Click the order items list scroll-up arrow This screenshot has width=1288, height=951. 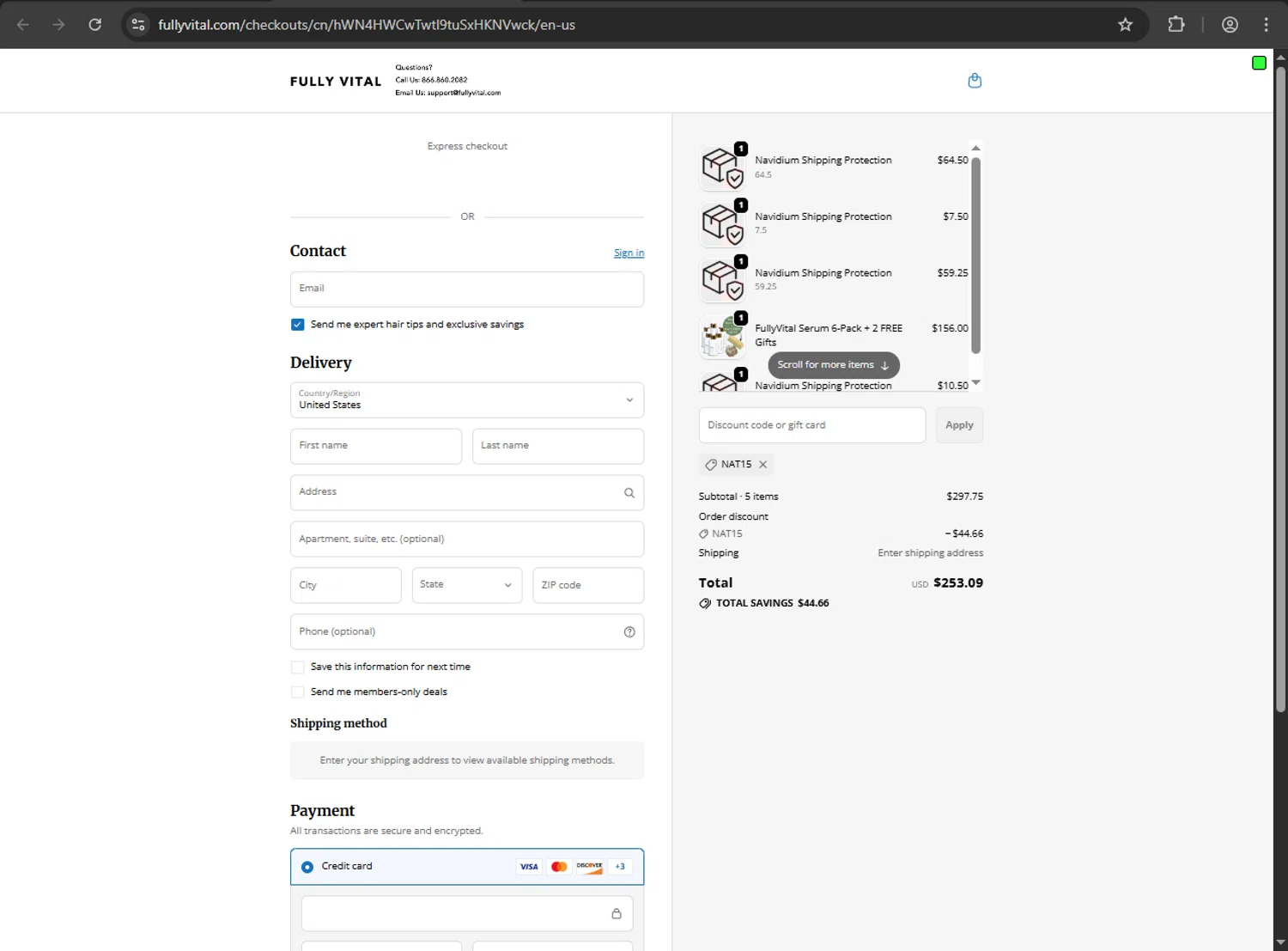975,149
